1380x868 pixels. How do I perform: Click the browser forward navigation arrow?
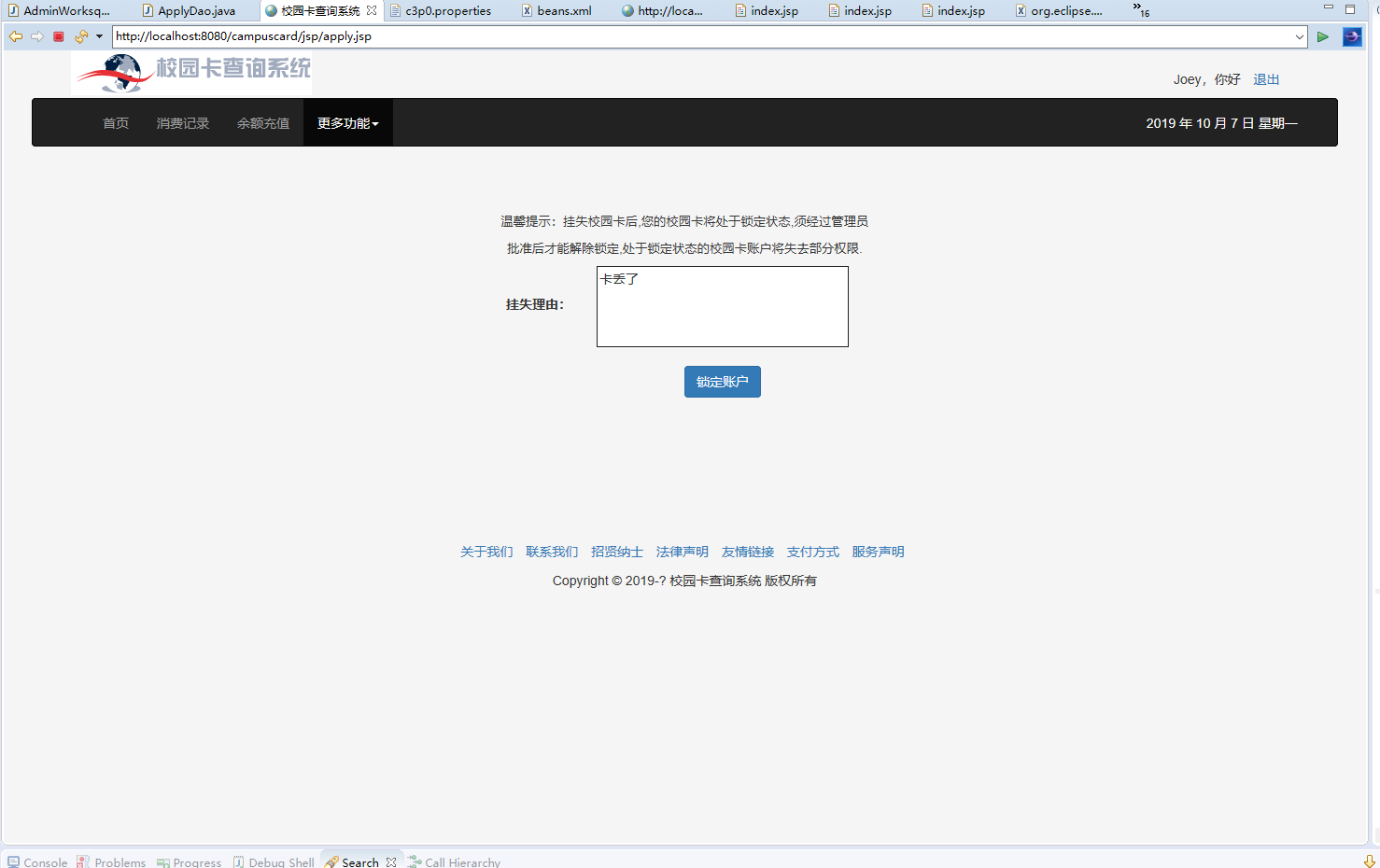pyautogui.click(x=36, y=36)
